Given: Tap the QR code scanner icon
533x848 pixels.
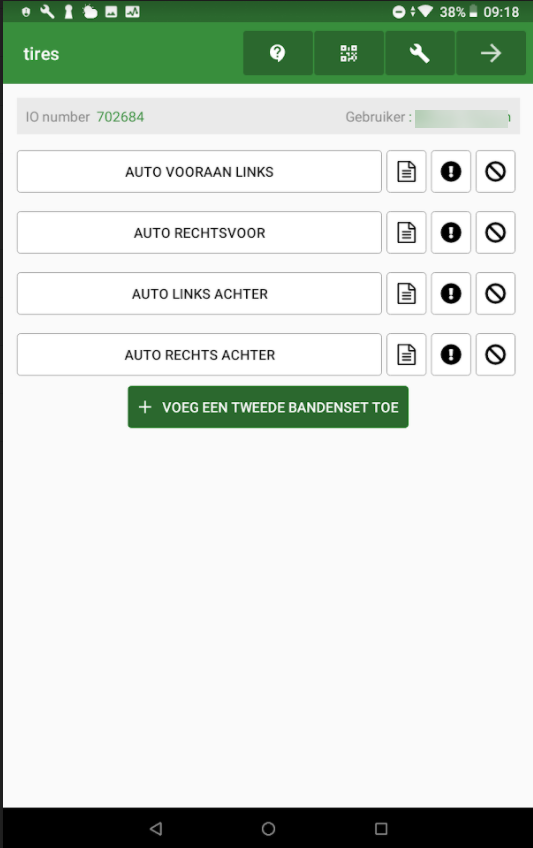Looking at the screenshot, I should pyautogui.click(x=349, y=53).
